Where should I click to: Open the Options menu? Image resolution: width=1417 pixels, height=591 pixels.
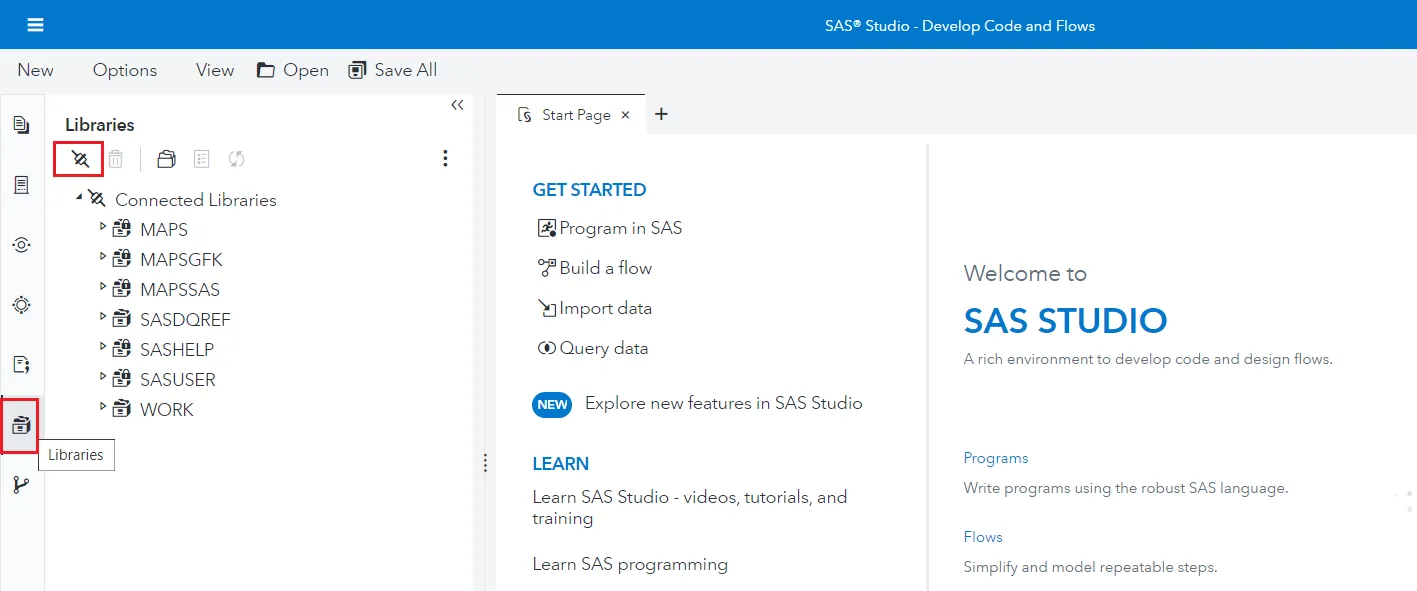coord(125,70)
